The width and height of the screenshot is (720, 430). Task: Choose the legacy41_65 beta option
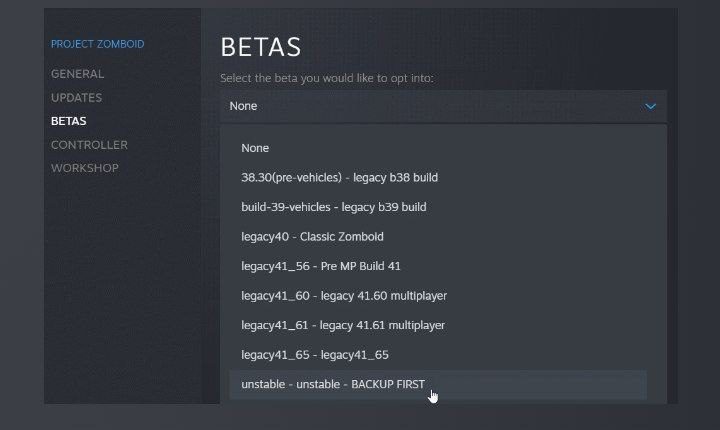pyautogui.click(x=315, y=355)
